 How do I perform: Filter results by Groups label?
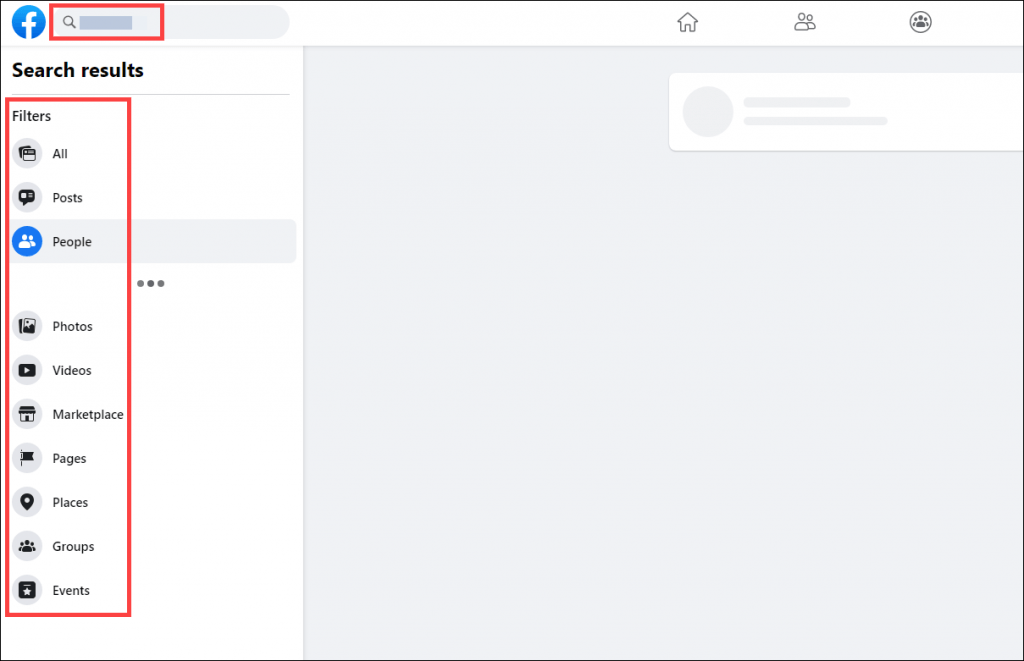73,547
